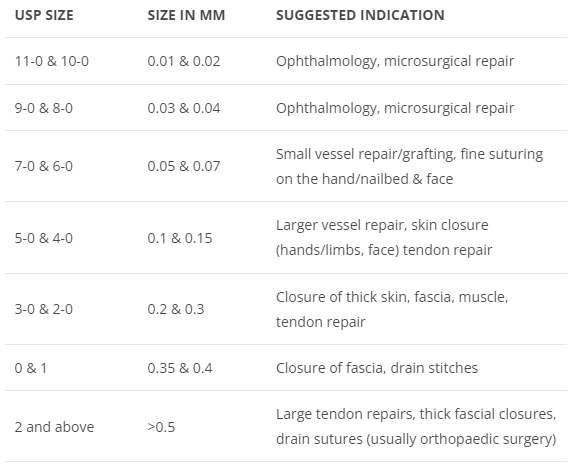
Task: Select the 11-0 & 10-0 size cell
Action: [52, 61]
